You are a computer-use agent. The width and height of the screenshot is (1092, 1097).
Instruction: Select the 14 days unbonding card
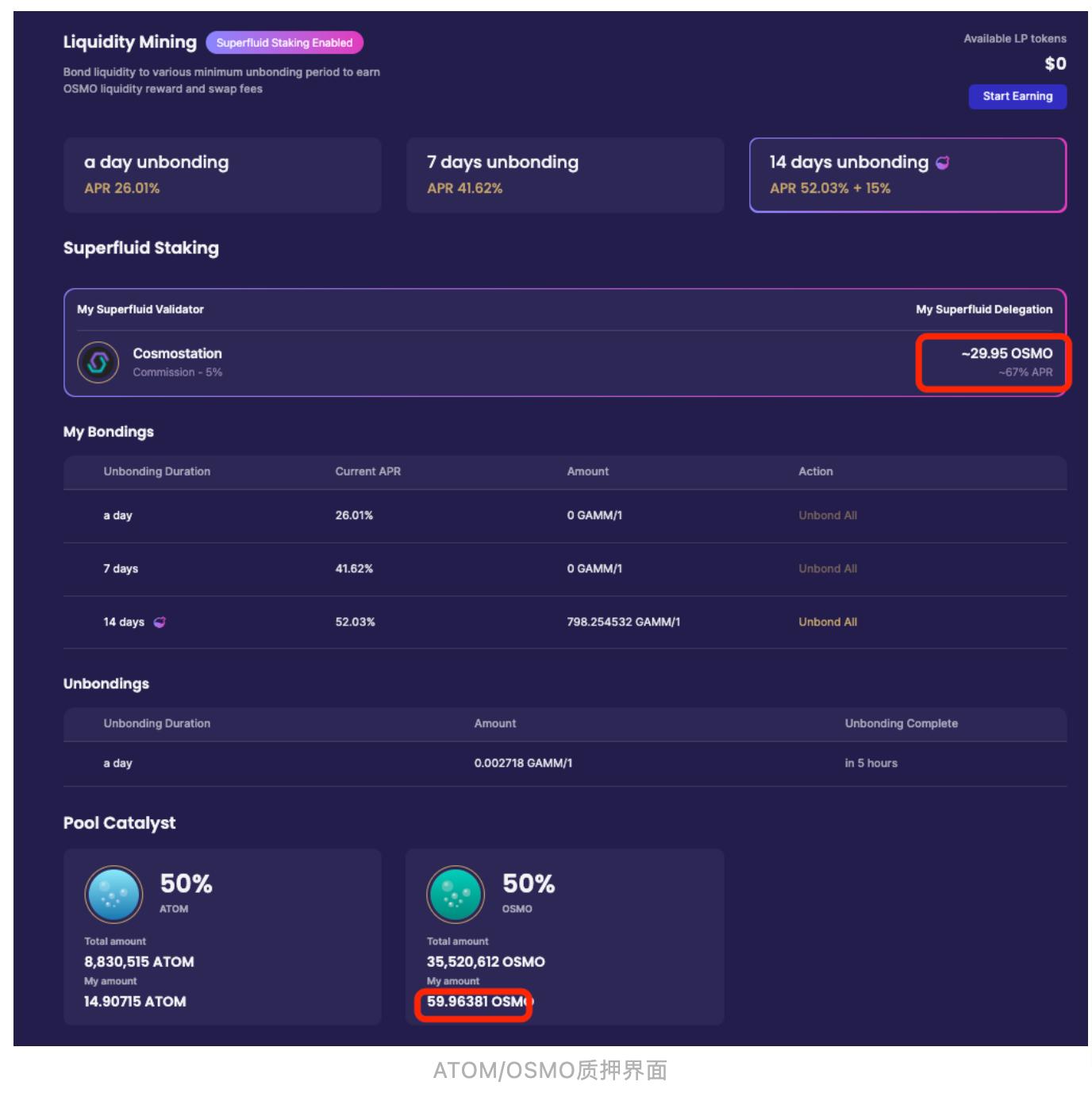click(x=907, y=175)
